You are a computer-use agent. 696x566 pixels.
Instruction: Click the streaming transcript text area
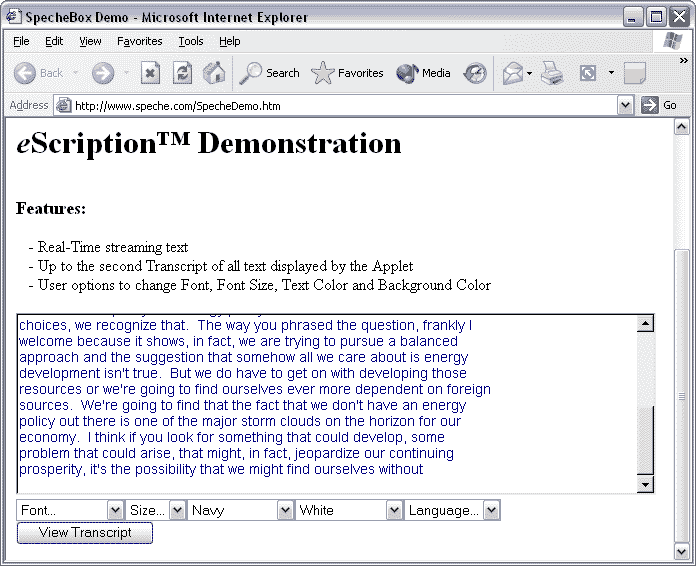[327, 404]
